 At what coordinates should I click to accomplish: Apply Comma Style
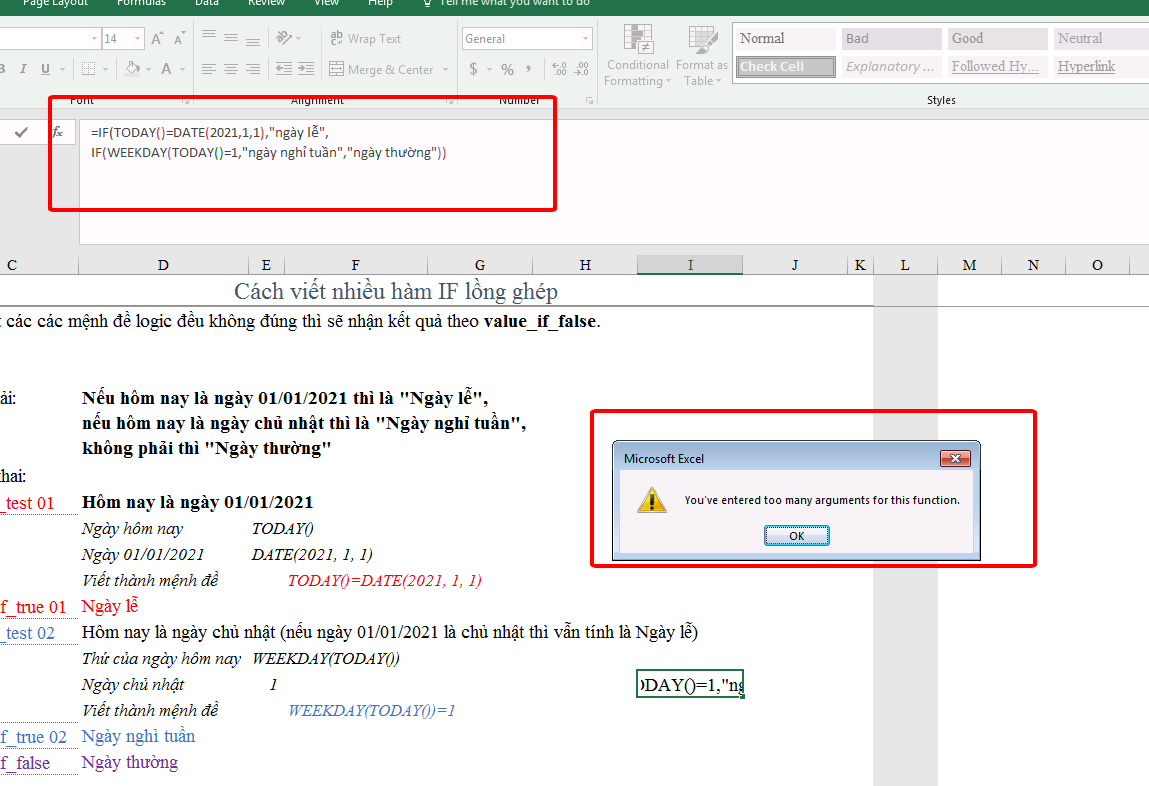click(x=528, y=69)
